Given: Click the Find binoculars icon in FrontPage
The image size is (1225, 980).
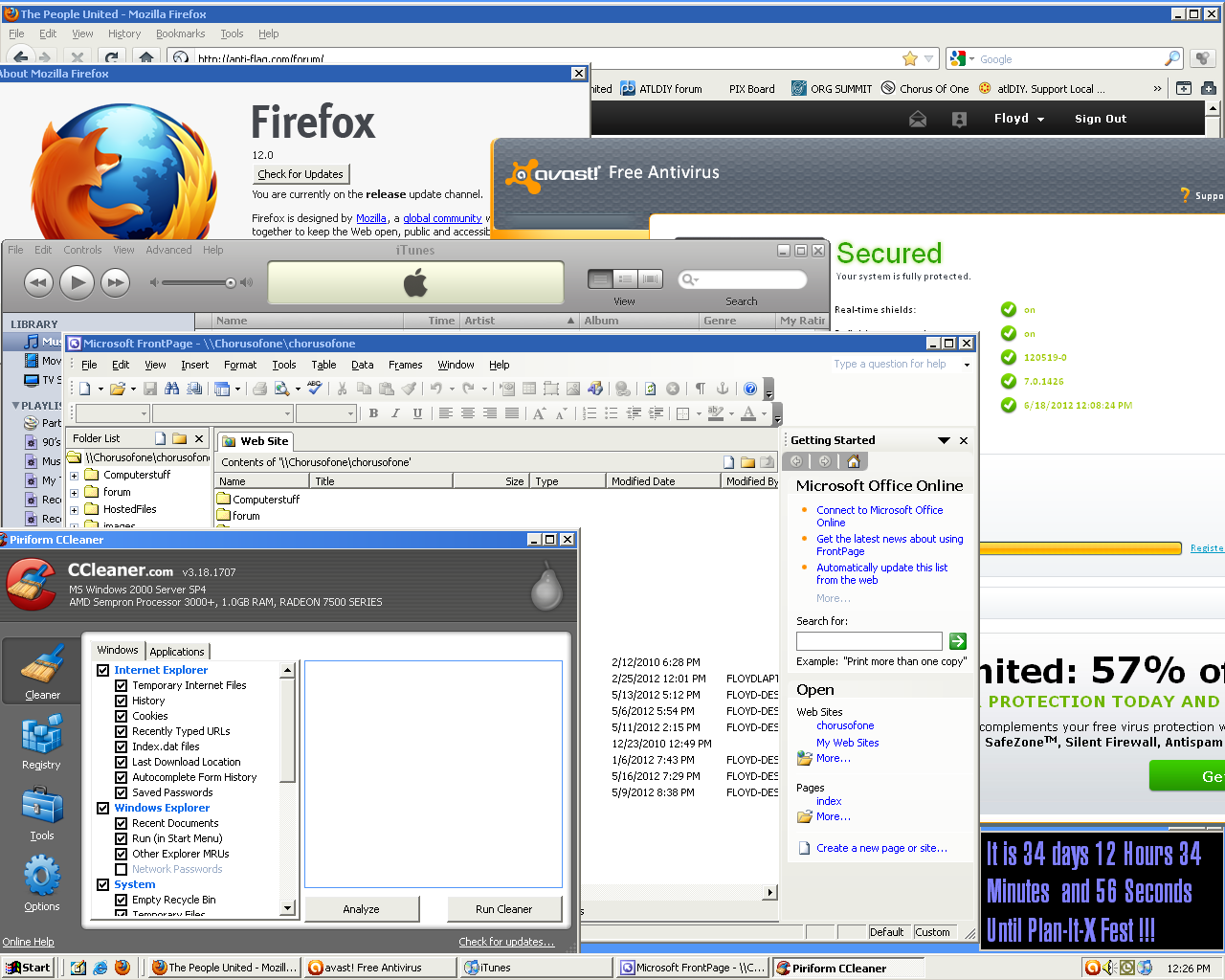Looking at the screenshot, I should [172, 389].
